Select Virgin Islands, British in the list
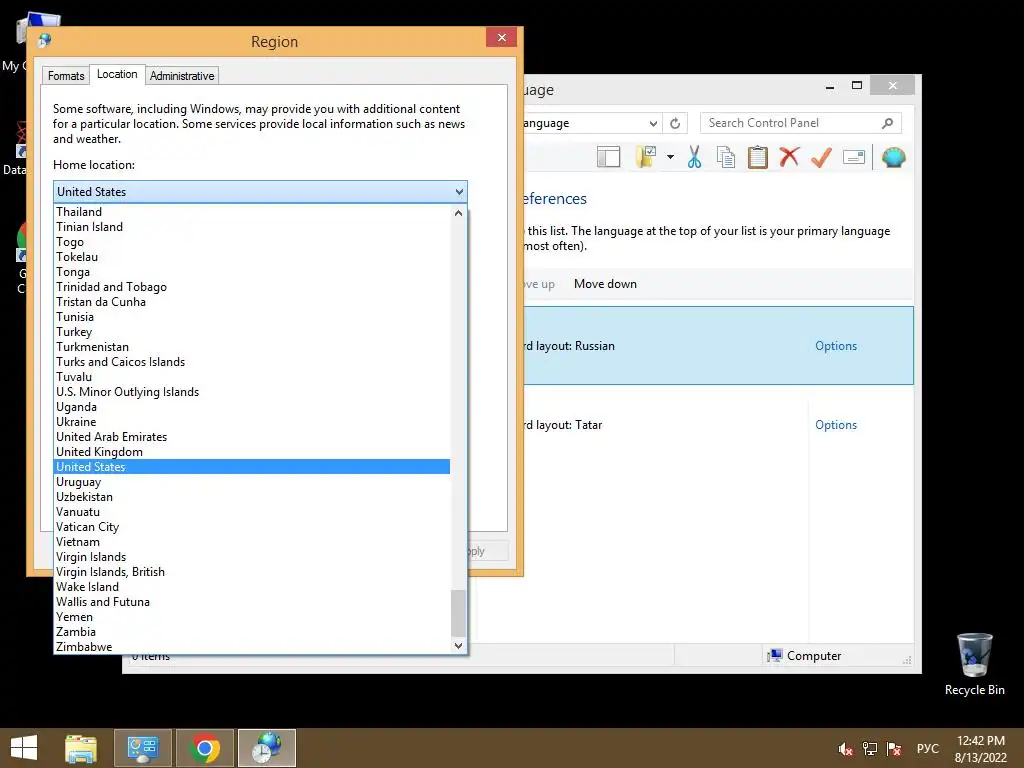This screenshot has width=1024, height=768. 252,572
